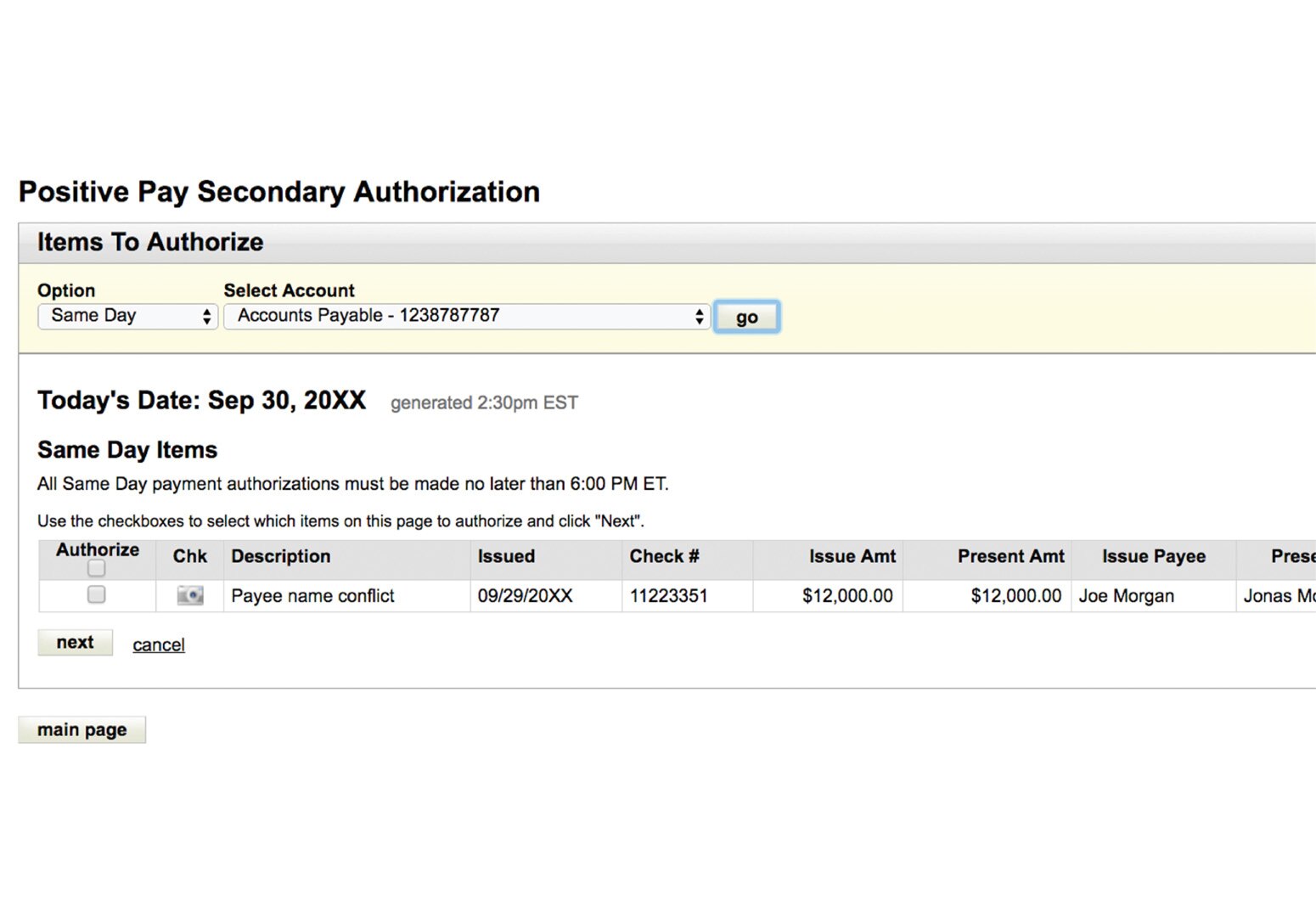The height and width of the screenshot is (923, 1316).
Task: Sort by the Check # column header
Action: click(663, 557)
